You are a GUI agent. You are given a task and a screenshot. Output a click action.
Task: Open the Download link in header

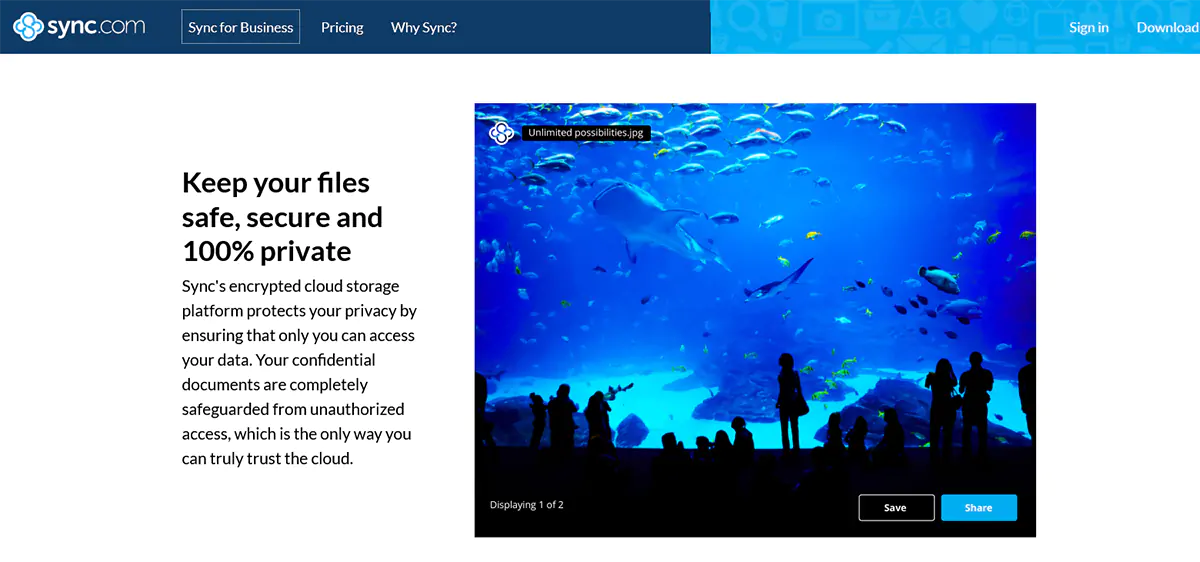pos(1167,27)
